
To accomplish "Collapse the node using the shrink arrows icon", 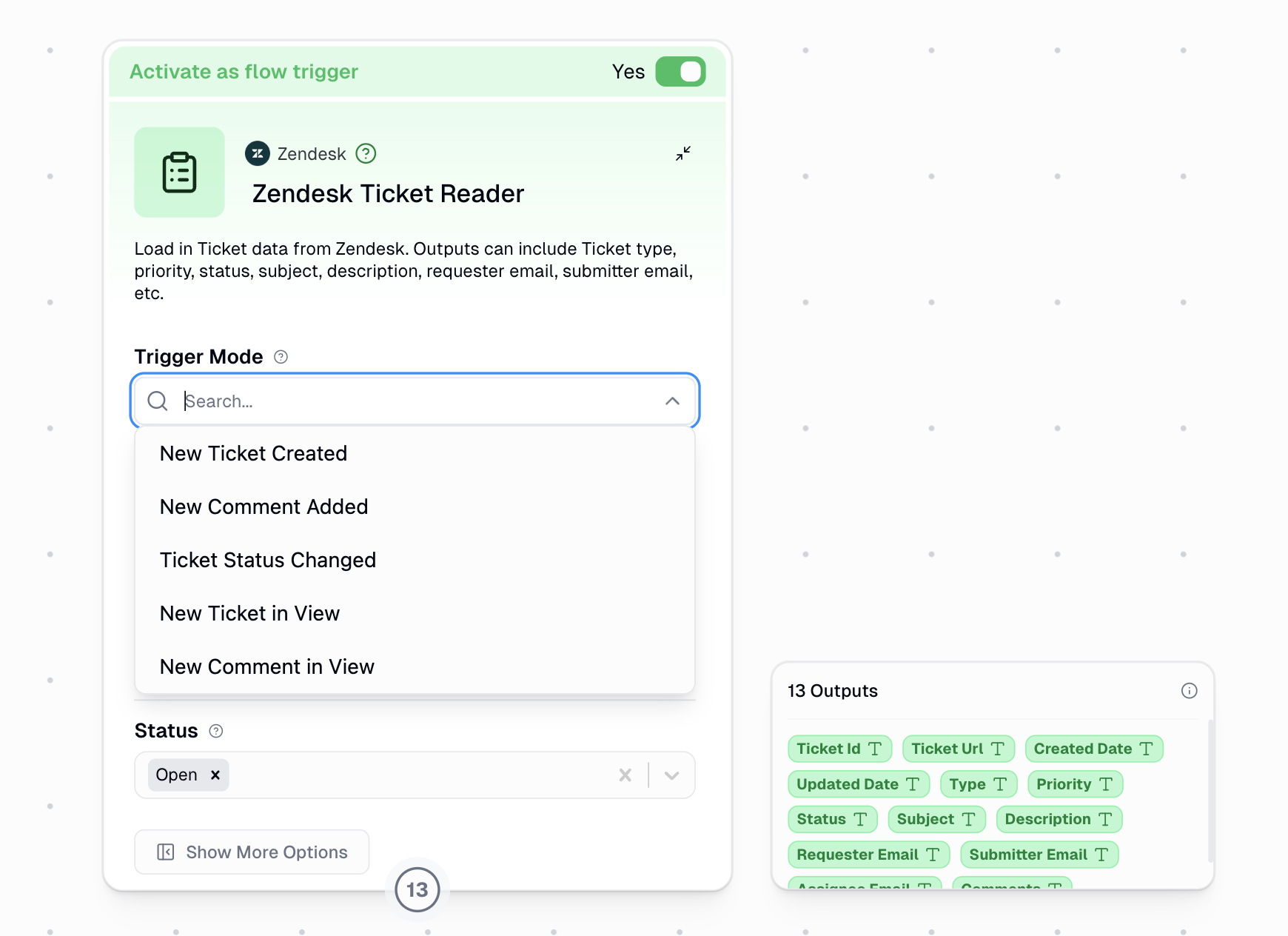I will 682,153.
